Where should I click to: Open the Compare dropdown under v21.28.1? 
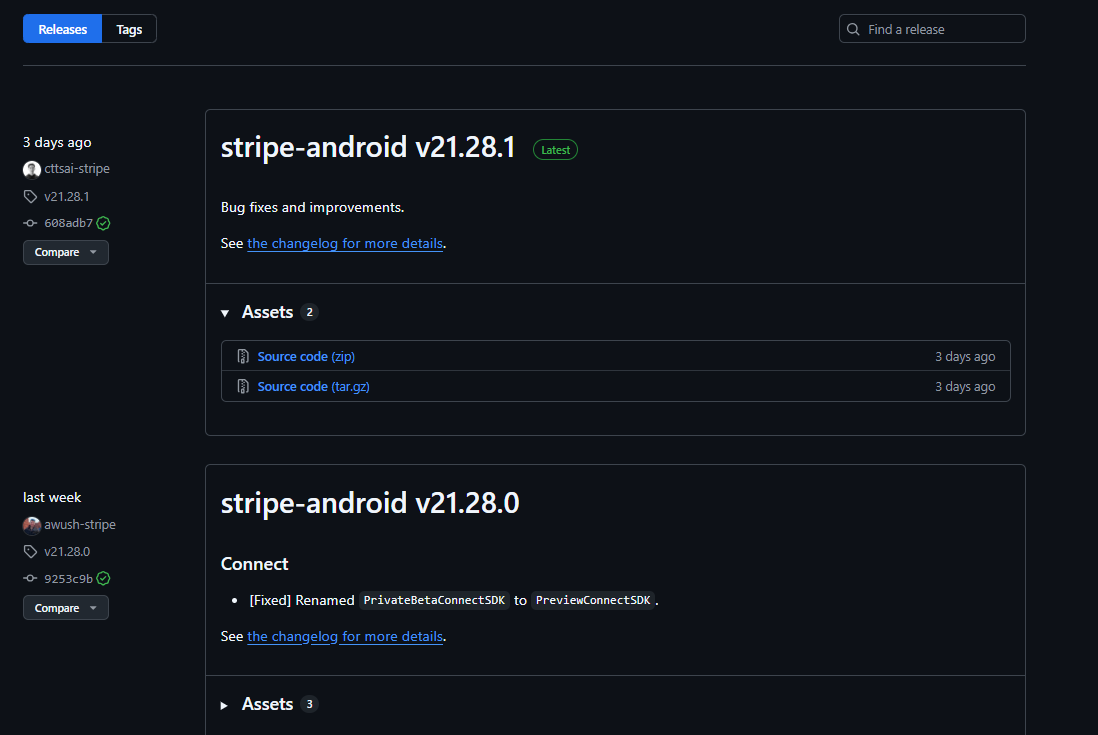click(x=65, y=252)
